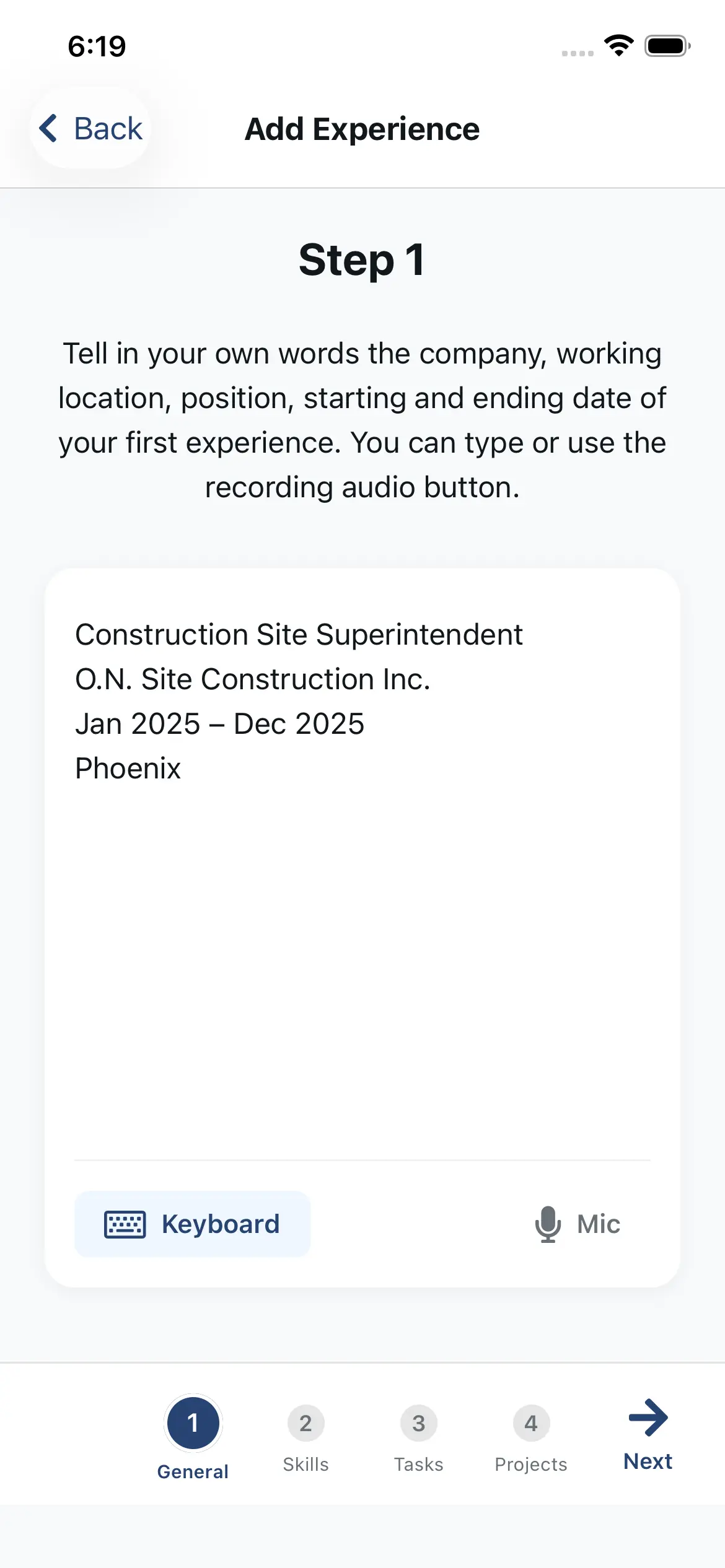Viewport: 725px width, 1568px height.
Task: Tap the microphone icon to record audio
Action: [x=548, y=1224]
